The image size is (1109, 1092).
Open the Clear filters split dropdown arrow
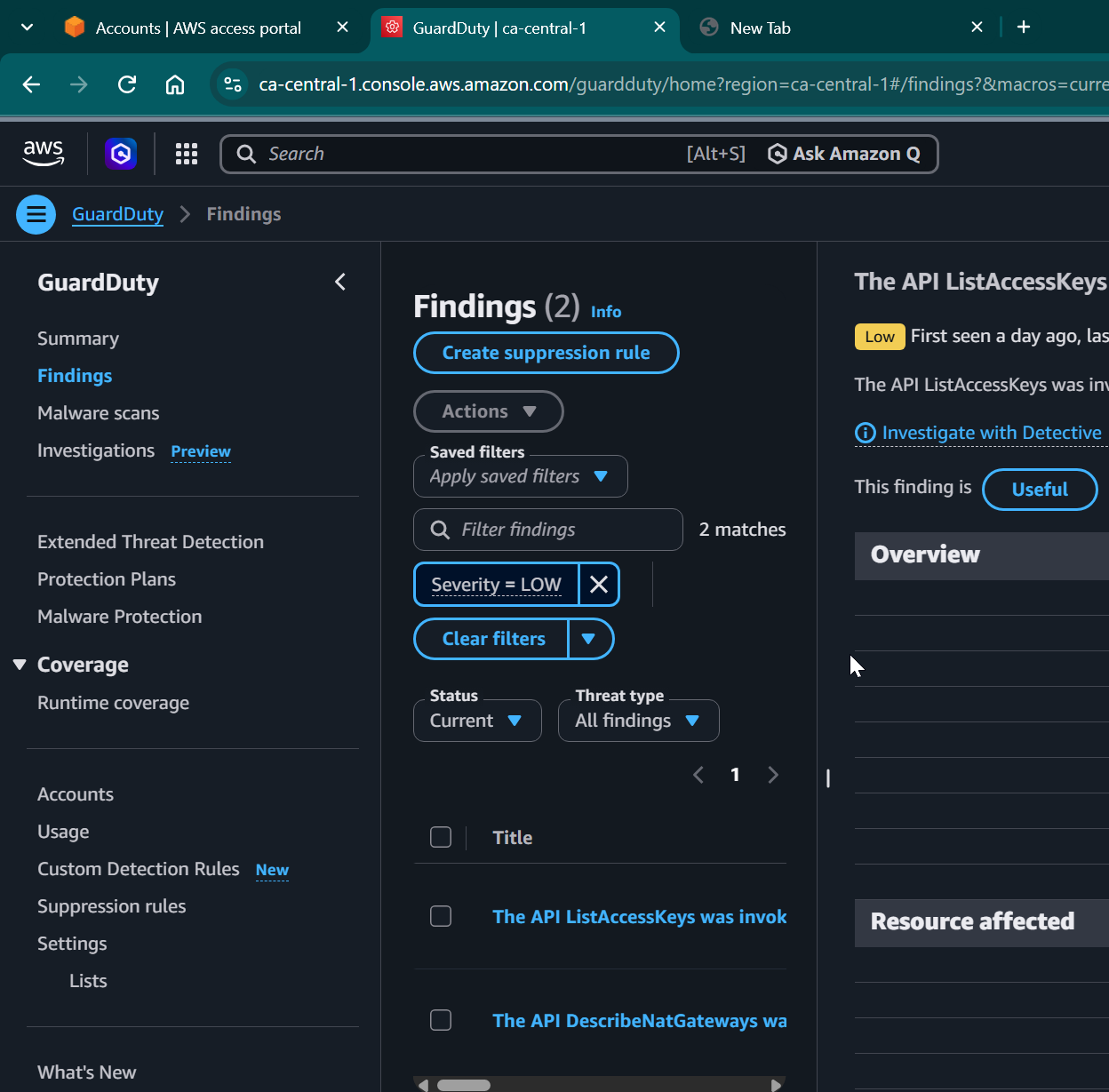590,639
